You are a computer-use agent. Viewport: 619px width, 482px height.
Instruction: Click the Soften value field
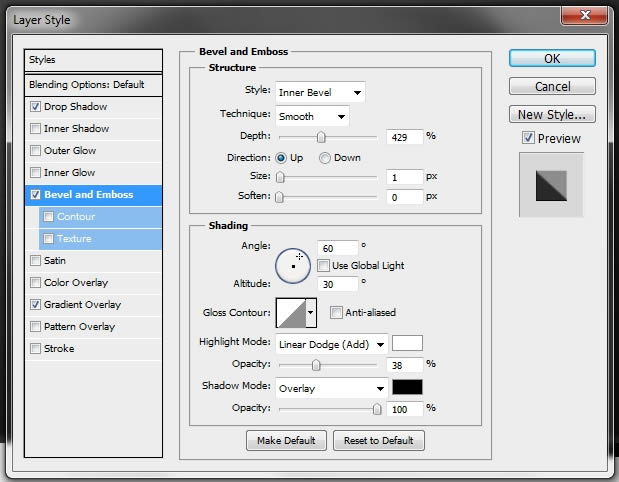[405, 197]
